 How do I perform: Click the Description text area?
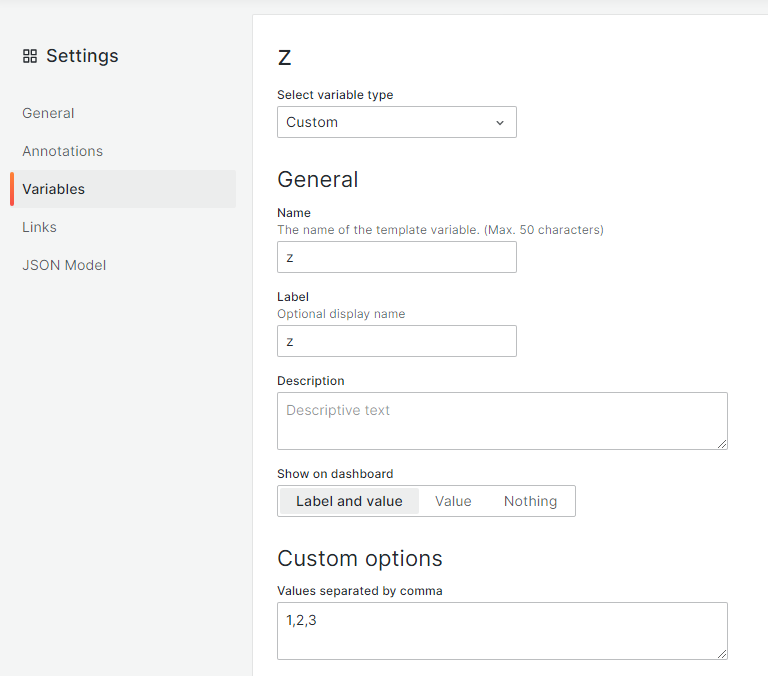pyautogui.click(x=501, y=420)
